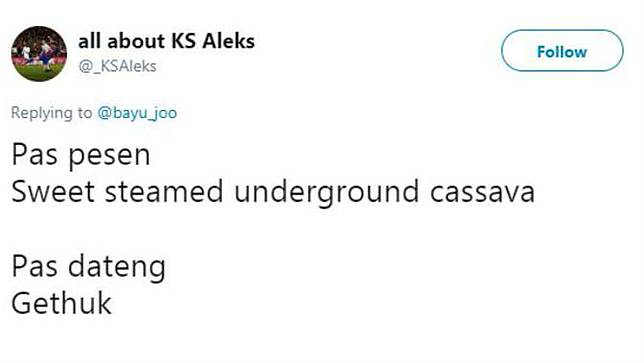The height and width of the screenshot is (363, 644).
Task: Open the "all about KS Aleks" display name
Action: tap(166, 41)
